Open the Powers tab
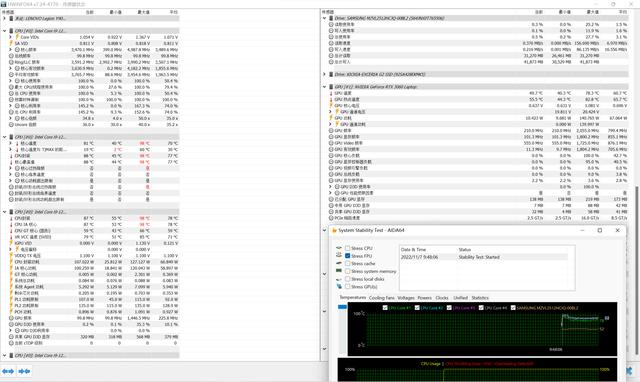 [x=424, y=298]
